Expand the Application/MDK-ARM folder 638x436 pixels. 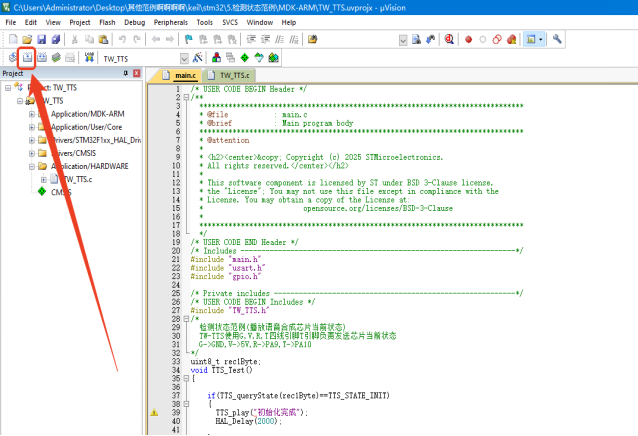pos(31,114)
